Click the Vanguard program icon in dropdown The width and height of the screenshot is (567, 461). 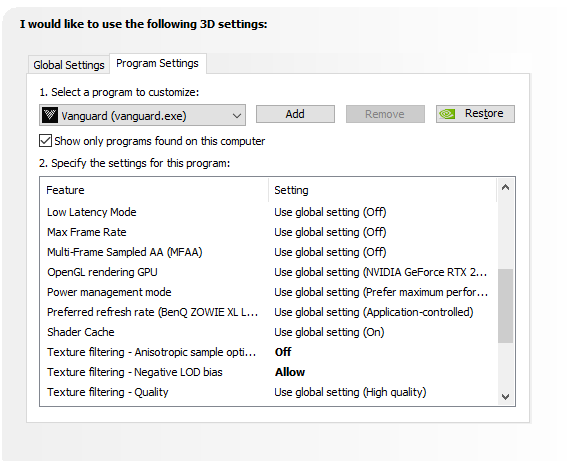click(50, 115)
